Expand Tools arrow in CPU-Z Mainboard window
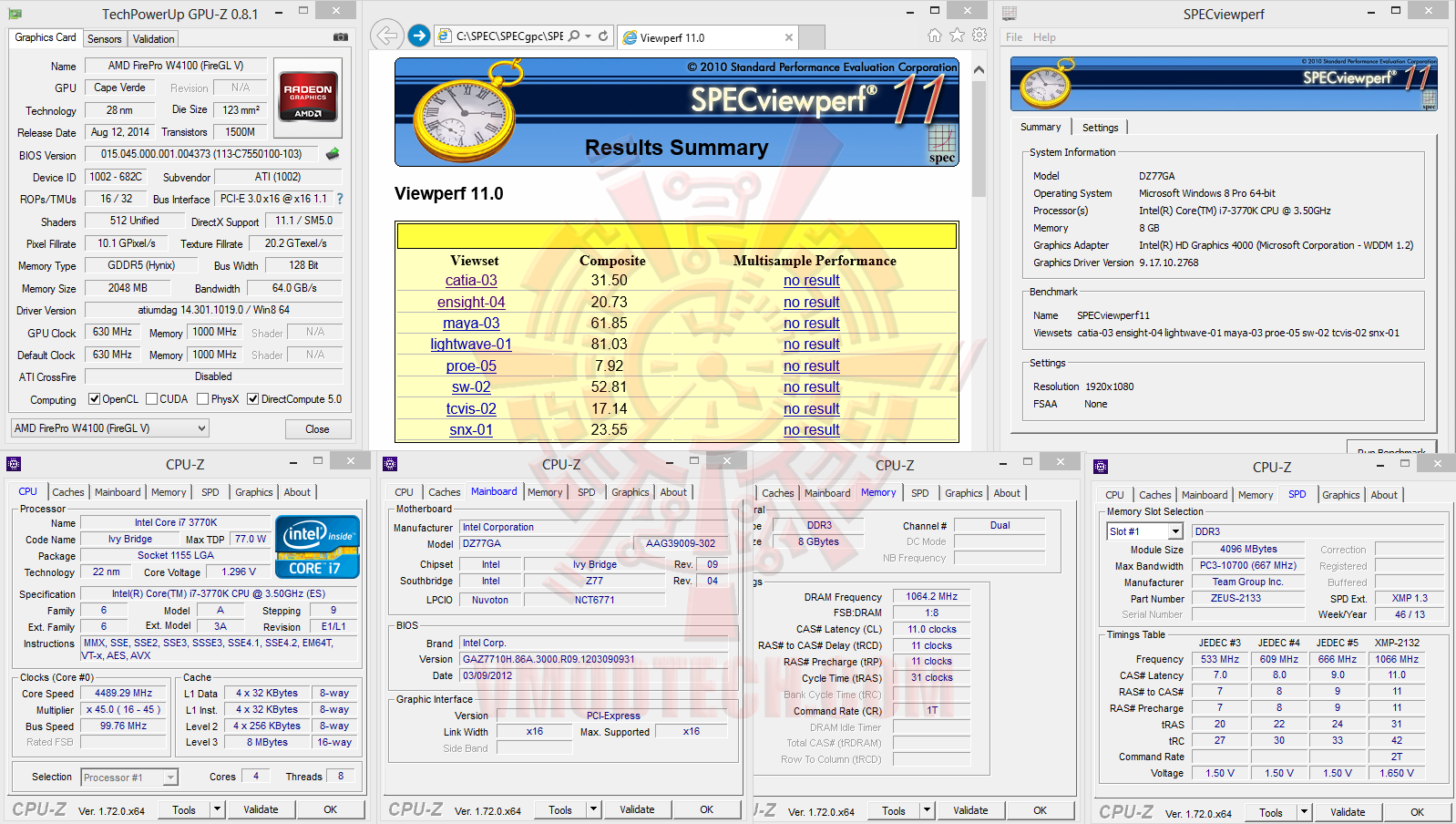The image size is (1456, 824). pyautogui.click(x=593, y=809)
